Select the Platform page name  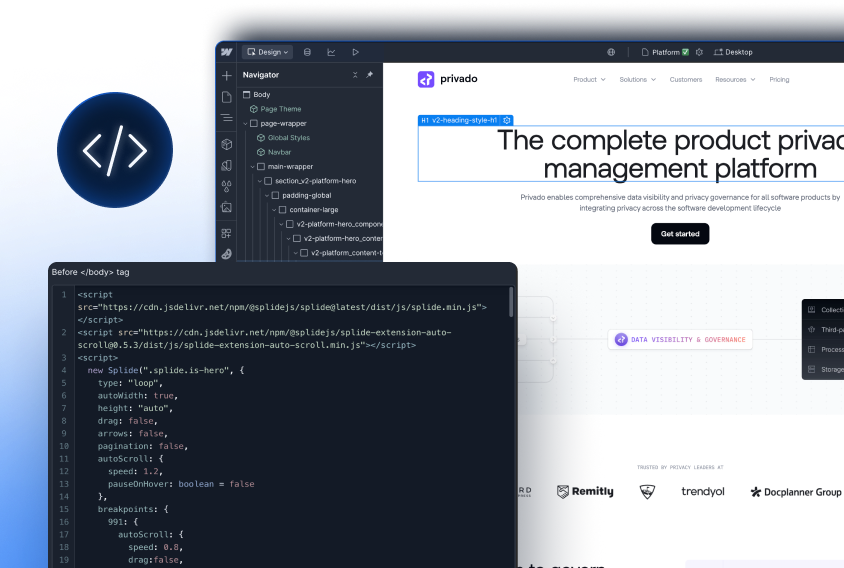pyautogui.click(x=665, y=52)
